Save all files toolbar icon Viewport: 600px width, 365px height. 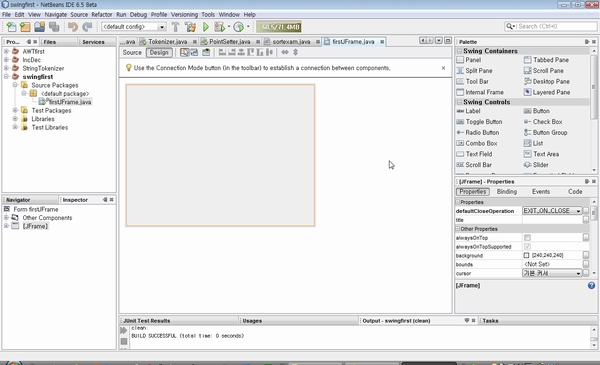coord(54,27)
